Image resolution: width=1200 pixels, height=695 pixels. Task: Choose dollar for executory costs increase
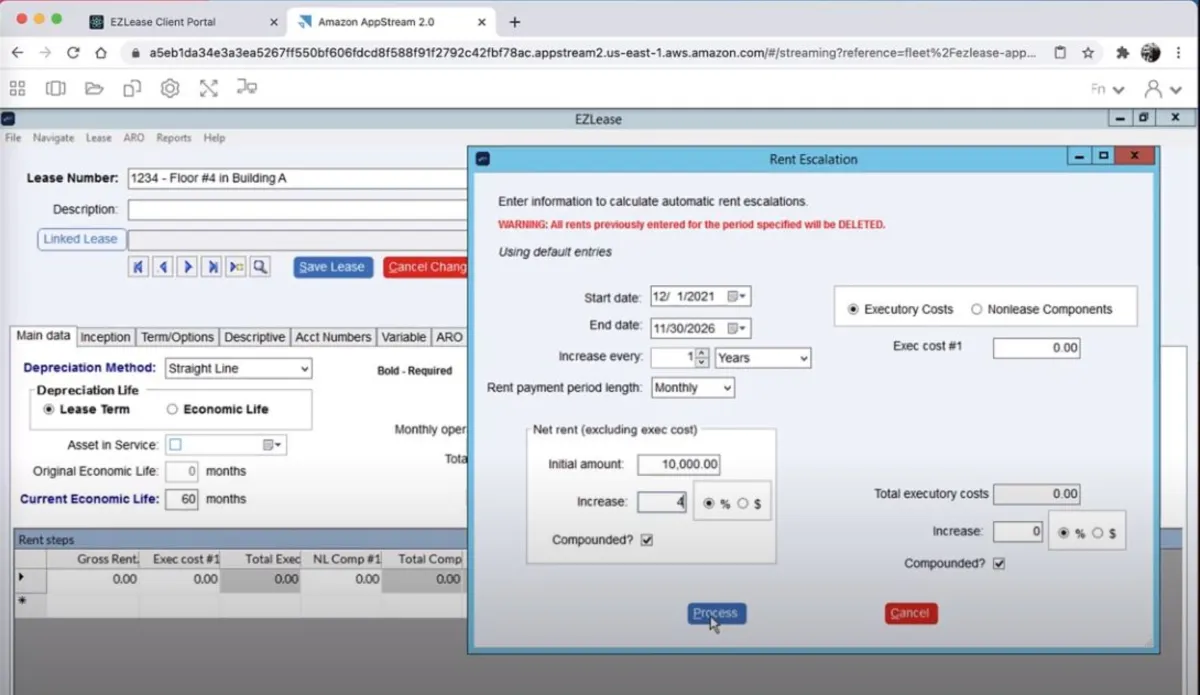pos(1097,533)
